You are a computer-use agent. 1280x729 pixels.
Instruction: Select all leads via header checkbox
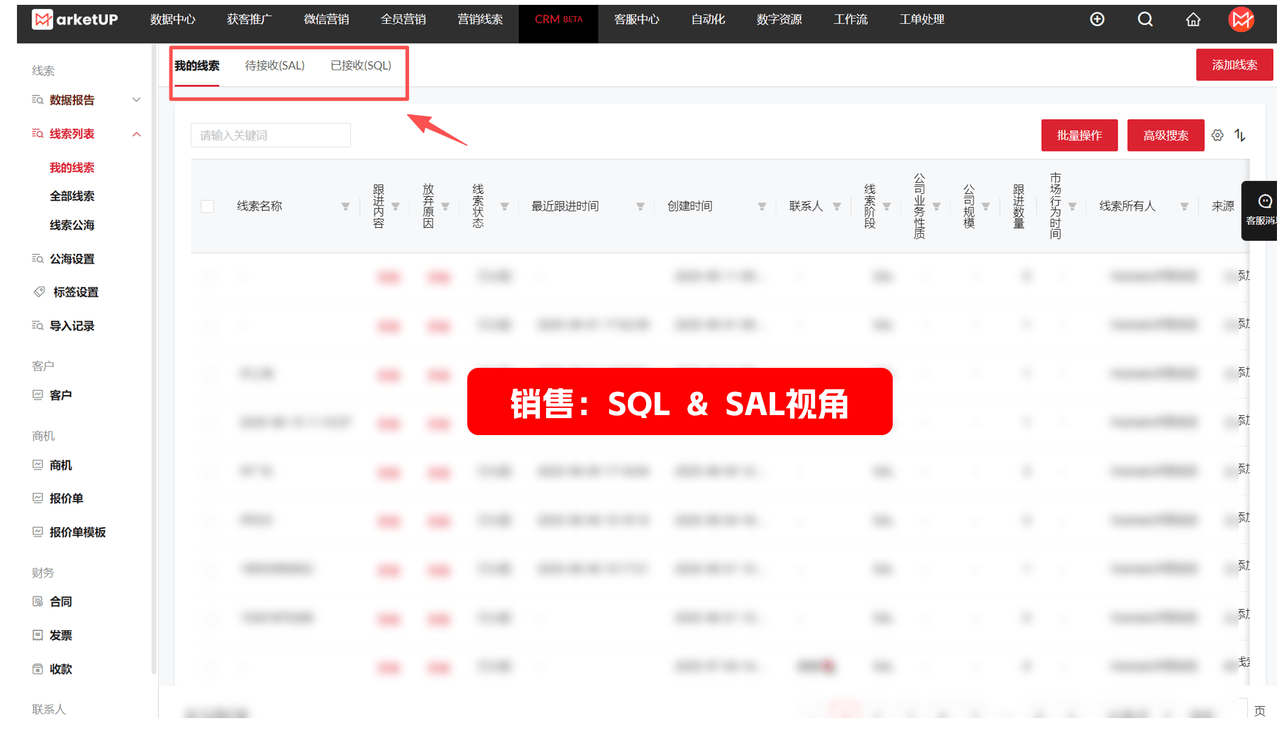207,205
